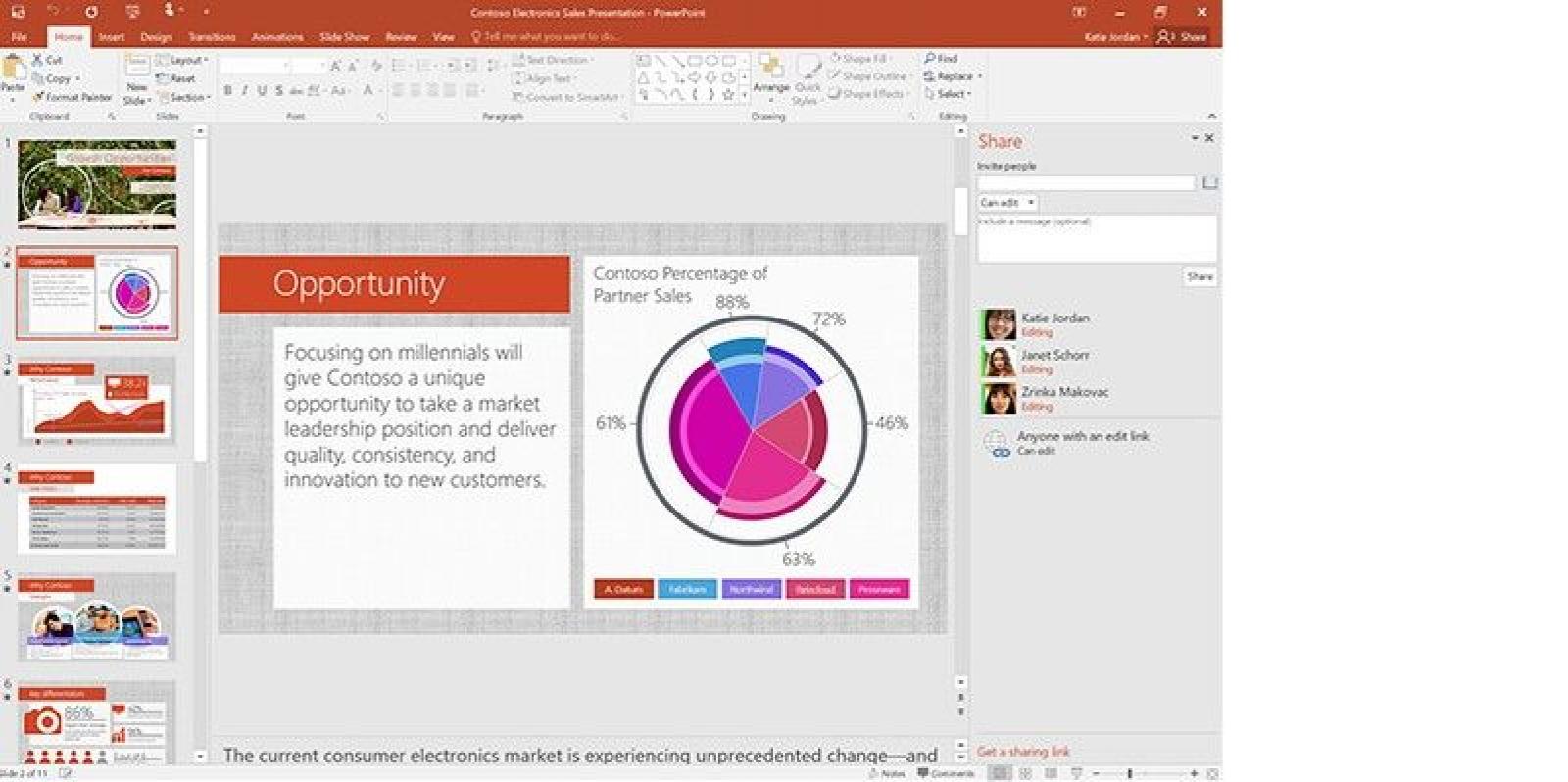Screen dimensions: 1568x782
Task: Expand the Section dropdown
Action: point(184,97)
